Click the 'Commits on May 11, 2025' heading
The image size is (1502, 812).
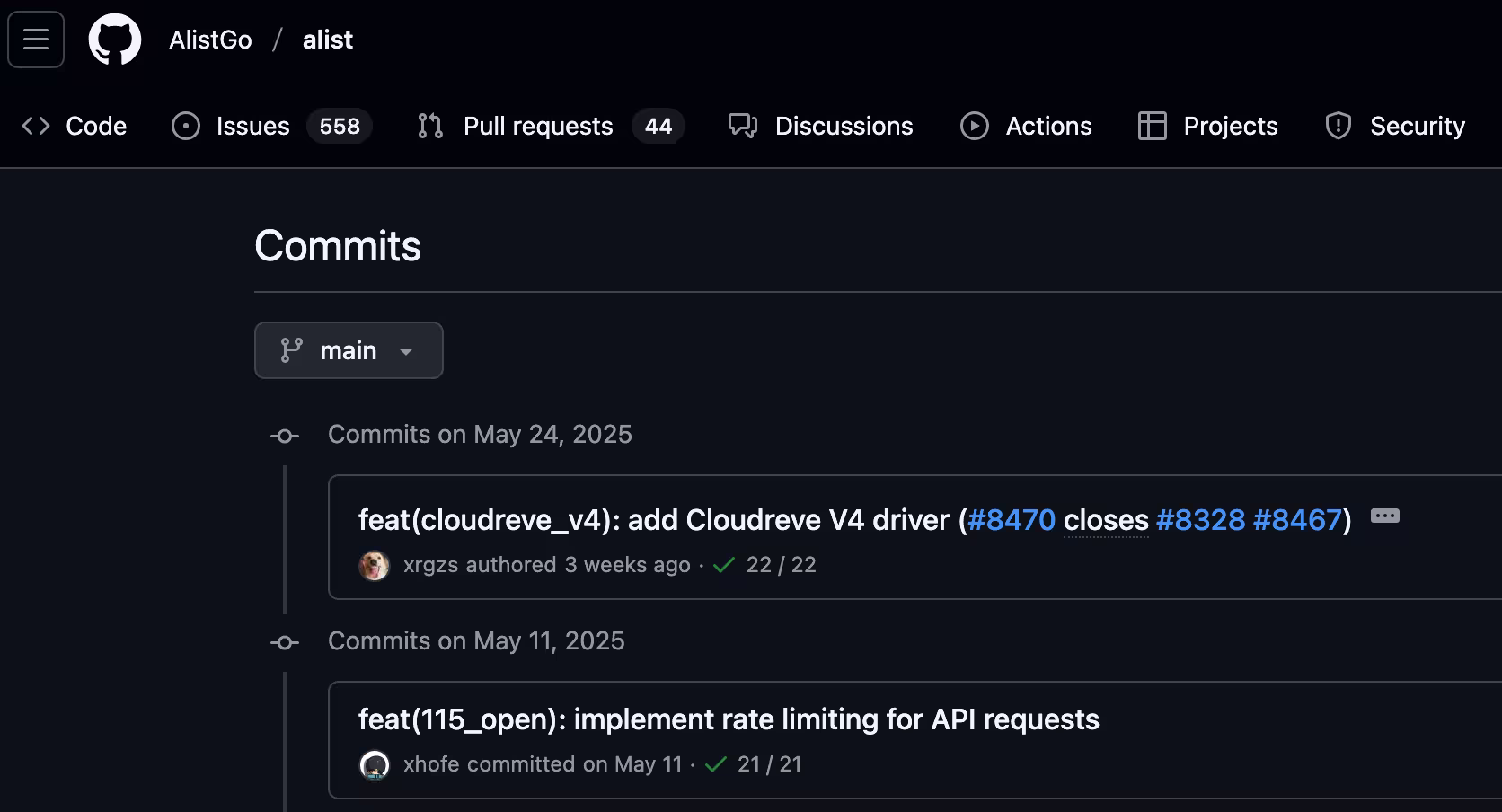coord(476,641)
